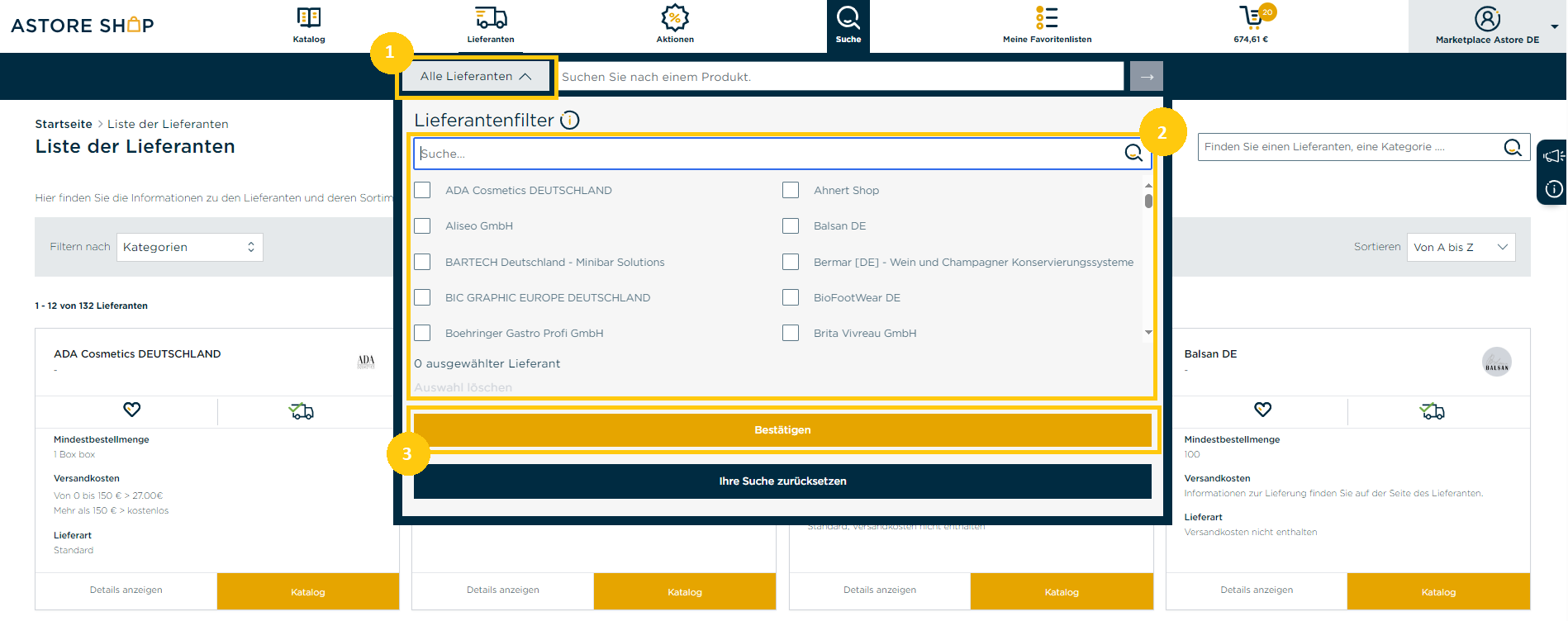
Task: Open the megaphone announcements side icon
Action: coord(1553,155)
